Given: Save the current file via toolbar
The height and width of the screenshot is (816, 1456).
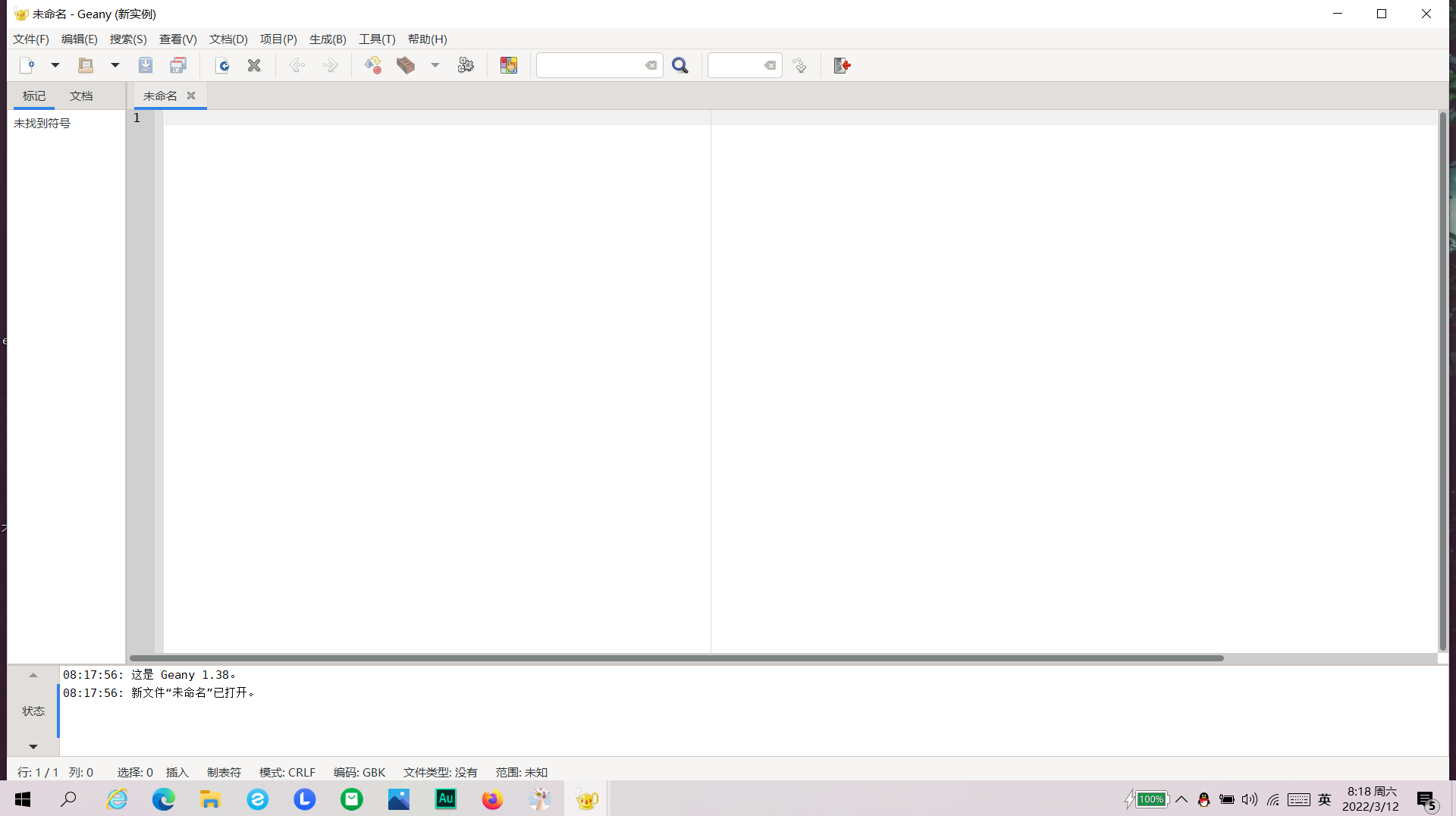Looking at the screenshot, I should pos(146,65).
